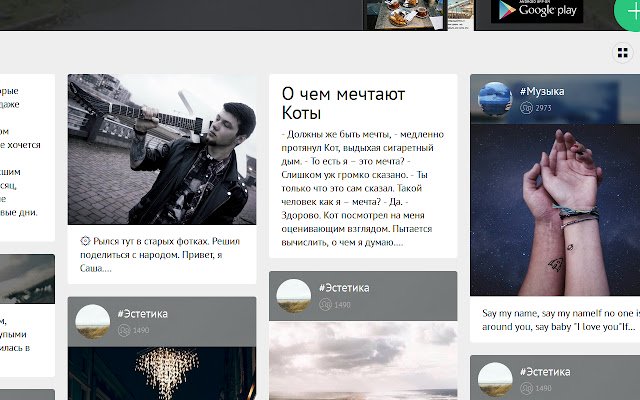Click the excerpt beginning "Должны же быть мечты"

[x=363, y=188]
